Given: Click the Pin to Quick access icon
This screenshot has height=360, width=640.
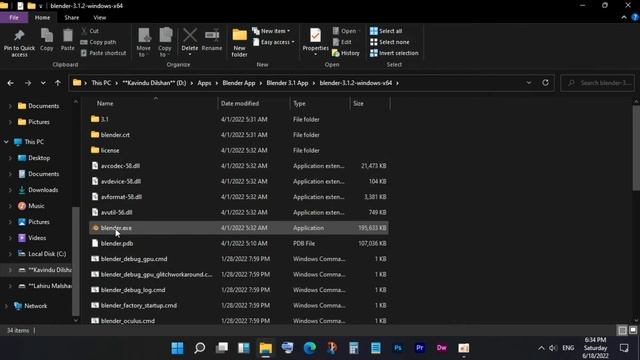Looking at the screenshot, I should click(x=19, y=42).
